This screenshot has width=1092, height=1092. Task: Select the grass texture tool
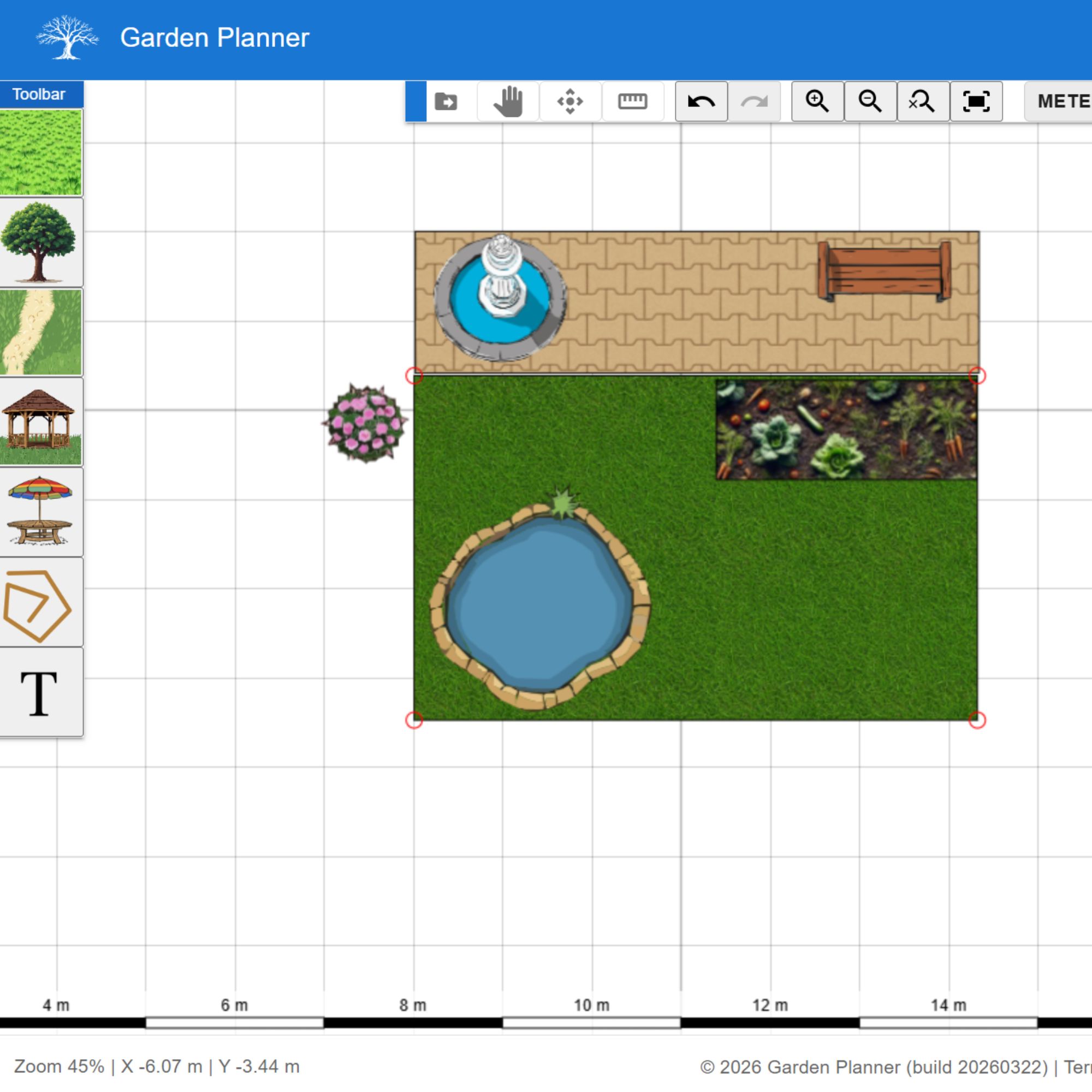coord(41,153)
